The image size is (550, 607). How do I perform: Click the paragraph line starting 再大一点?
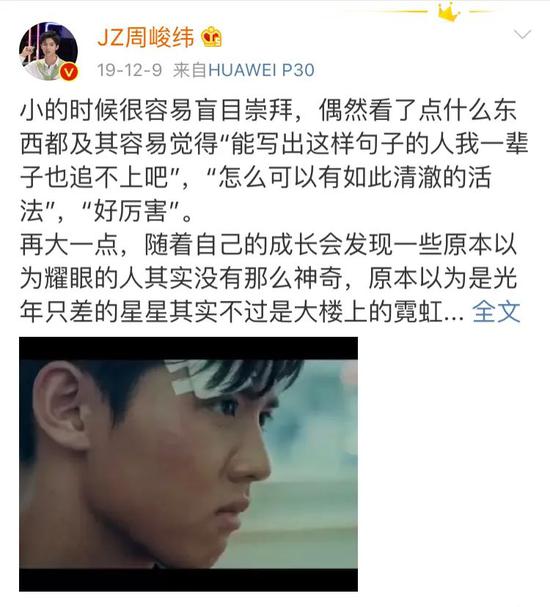pyautogui.click(x=268, y=245)
